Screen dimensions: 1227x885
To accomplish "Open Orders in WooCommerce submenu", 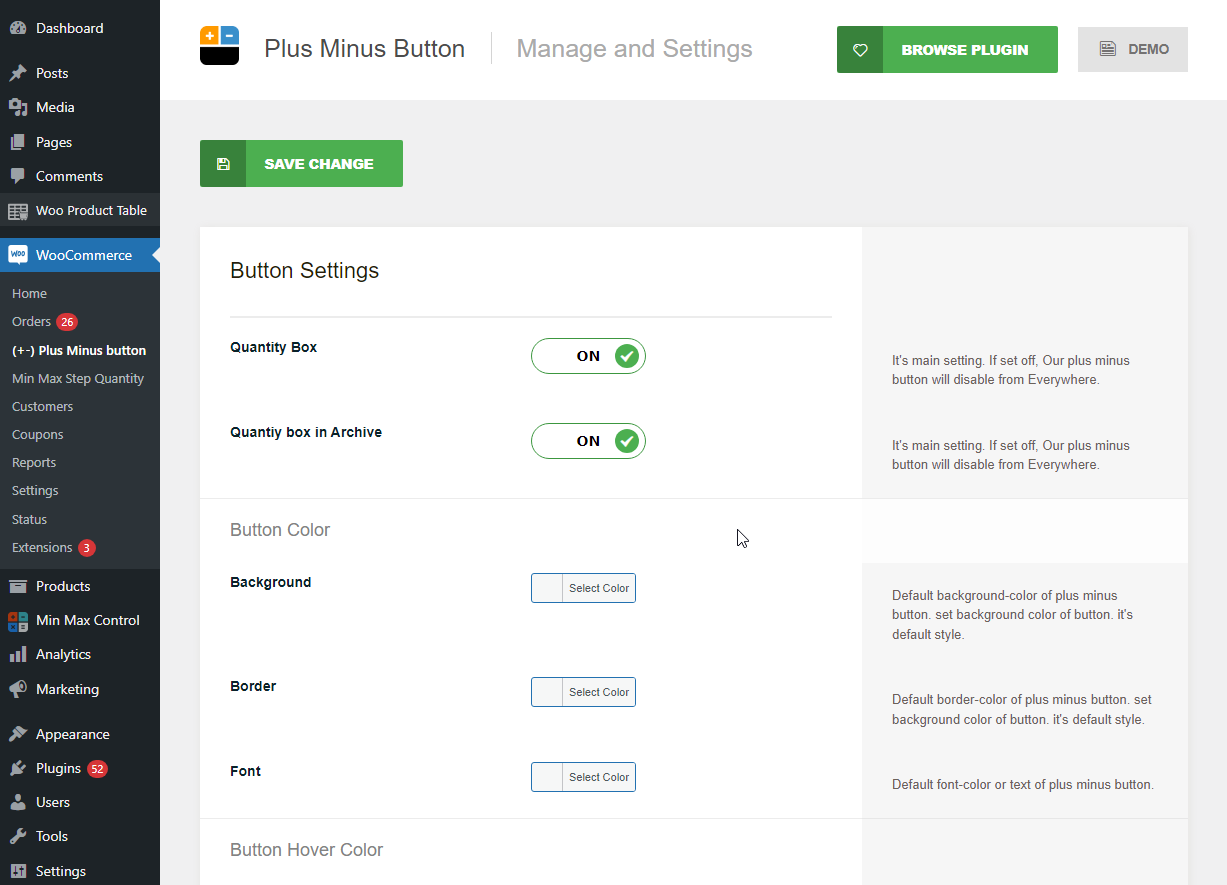I will 31,322.
